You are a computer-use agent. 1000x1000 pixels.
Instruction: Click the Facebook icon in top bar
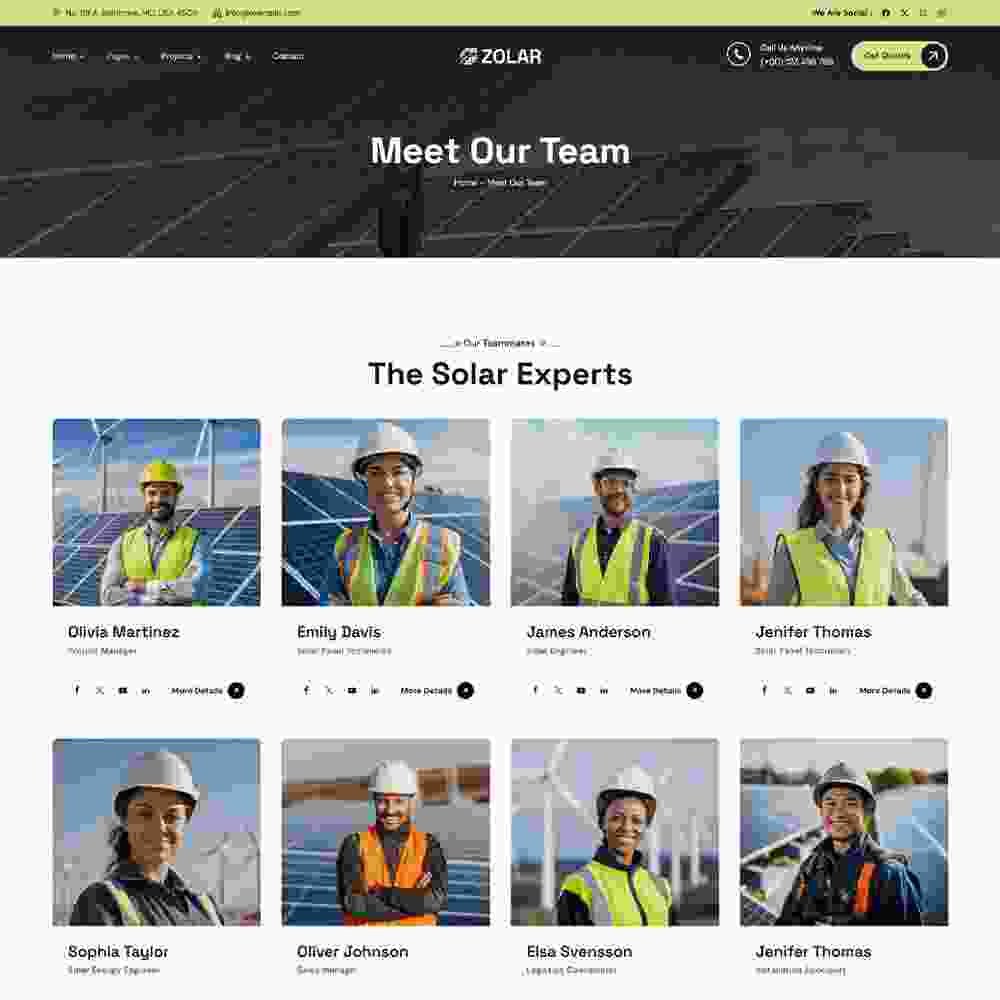click(886, 12)
